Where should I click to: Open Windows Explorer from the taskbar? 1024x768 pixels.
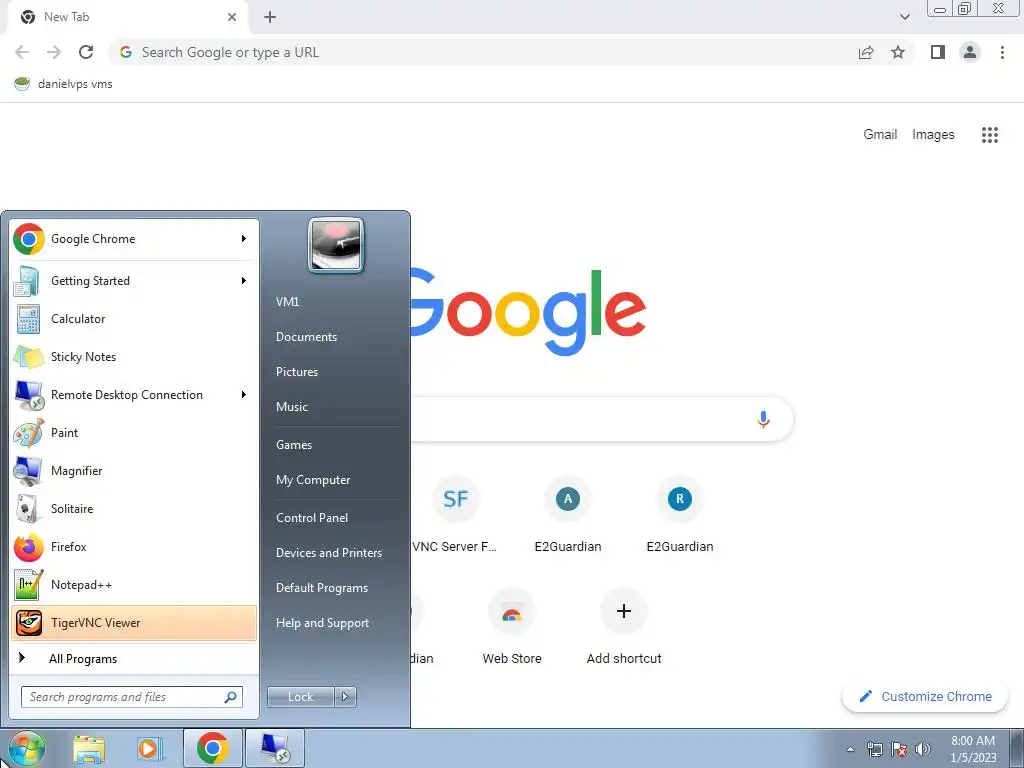click(89, 749)
